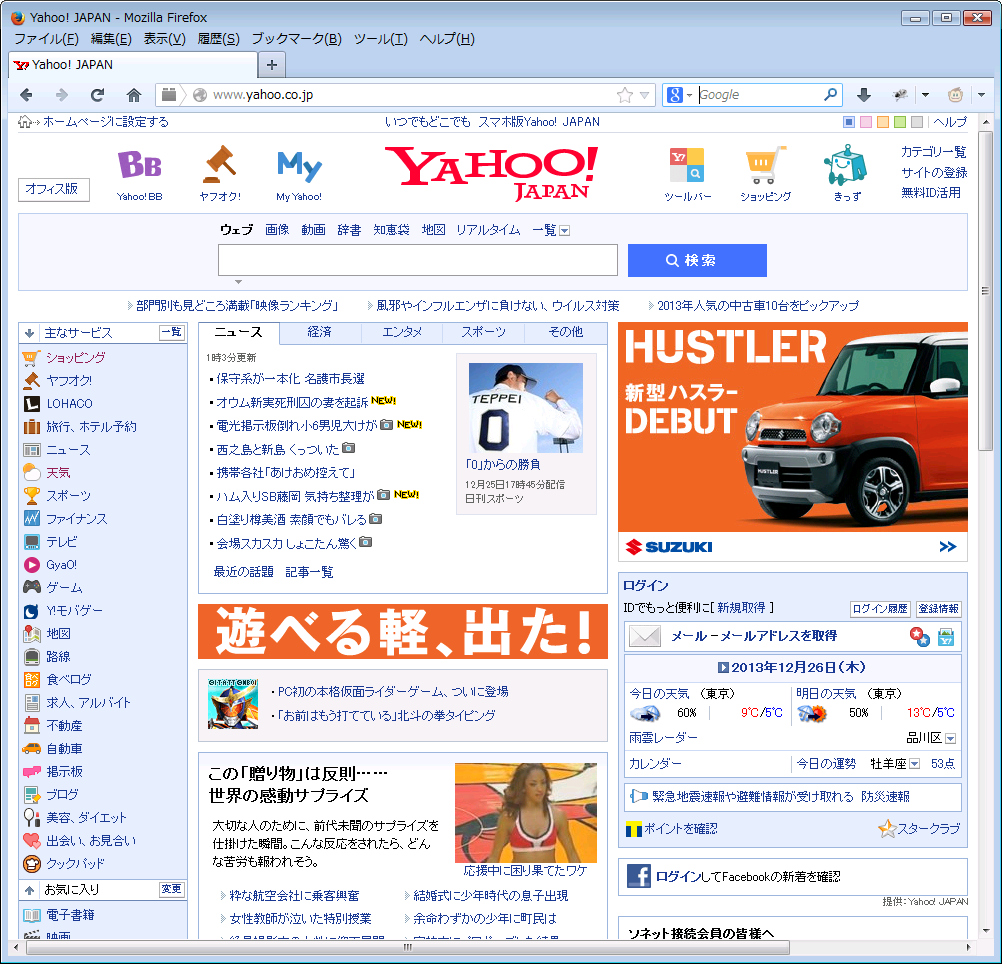Open the ツール menu
The image size is (1002, 964).
pos(381,39)
